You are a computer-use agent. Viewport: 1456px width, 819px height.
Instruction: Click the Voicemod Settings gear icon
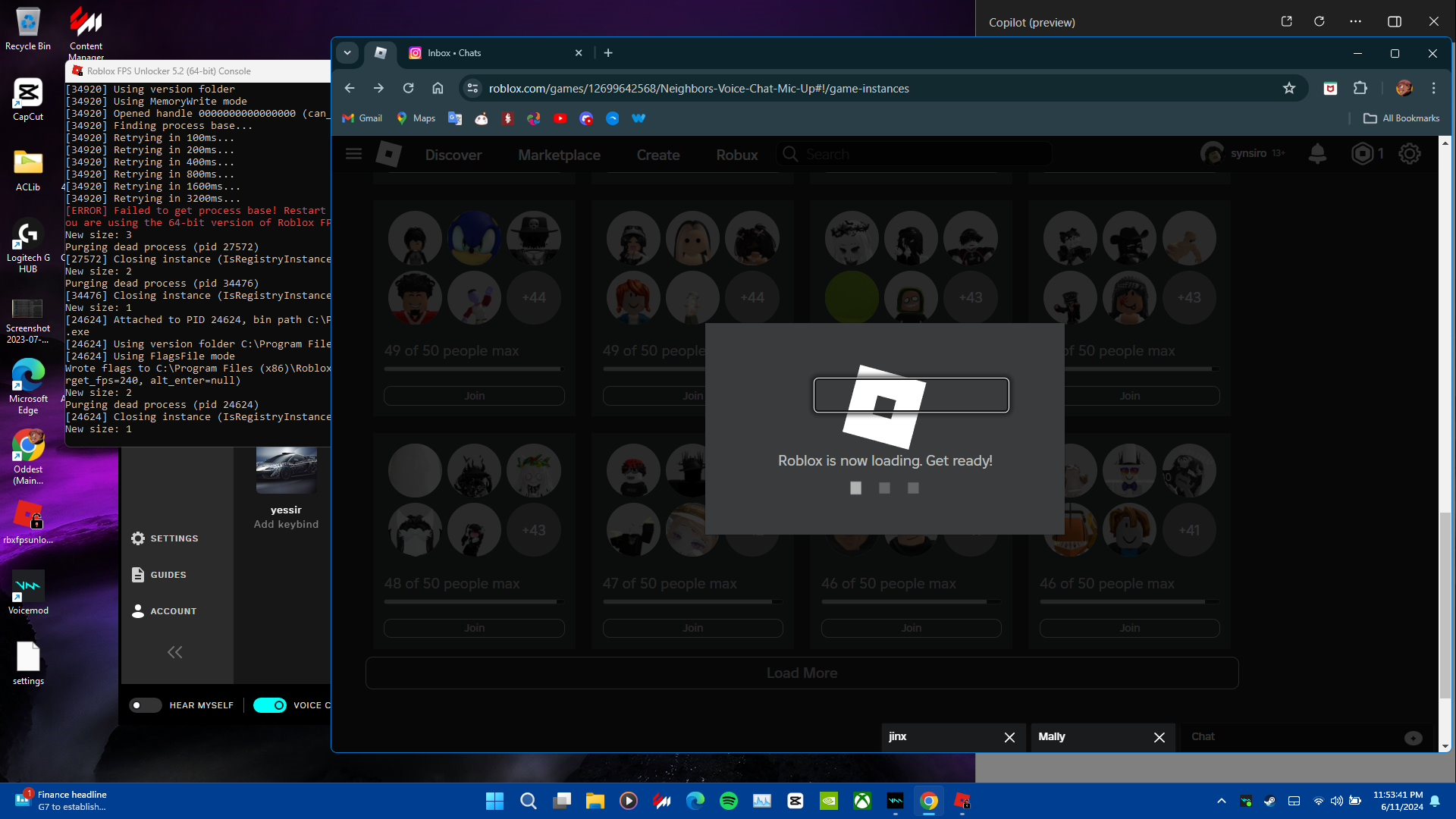pos(138,538)
